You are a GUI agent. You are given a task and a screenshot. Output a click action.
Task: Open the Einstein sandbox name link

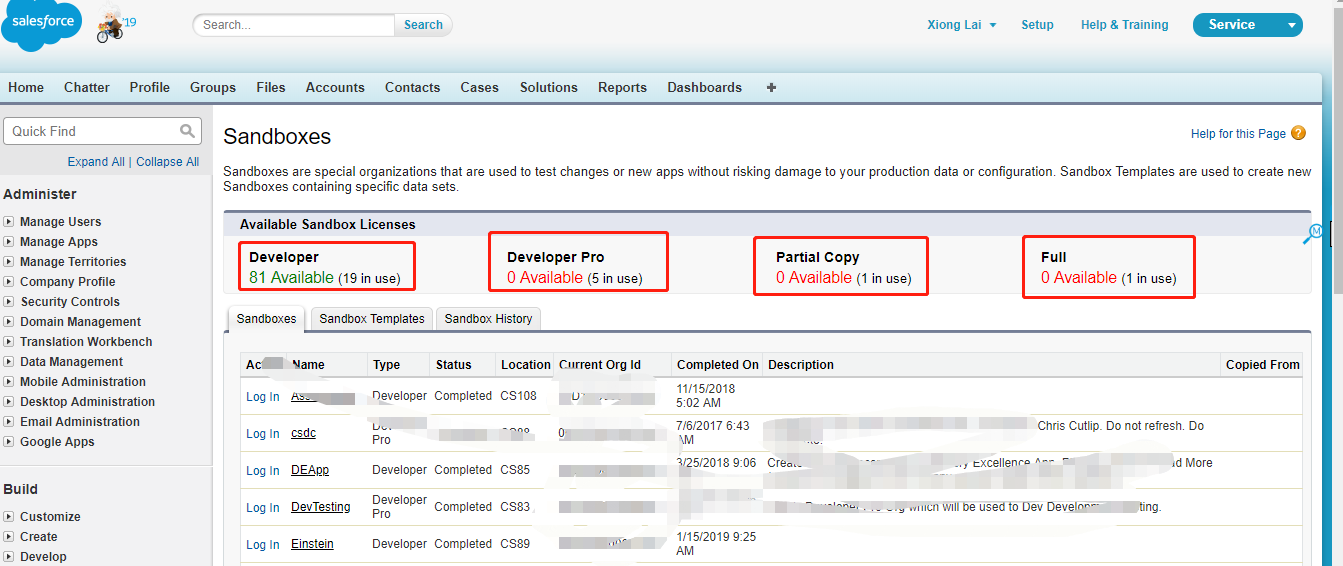(312, 544)
